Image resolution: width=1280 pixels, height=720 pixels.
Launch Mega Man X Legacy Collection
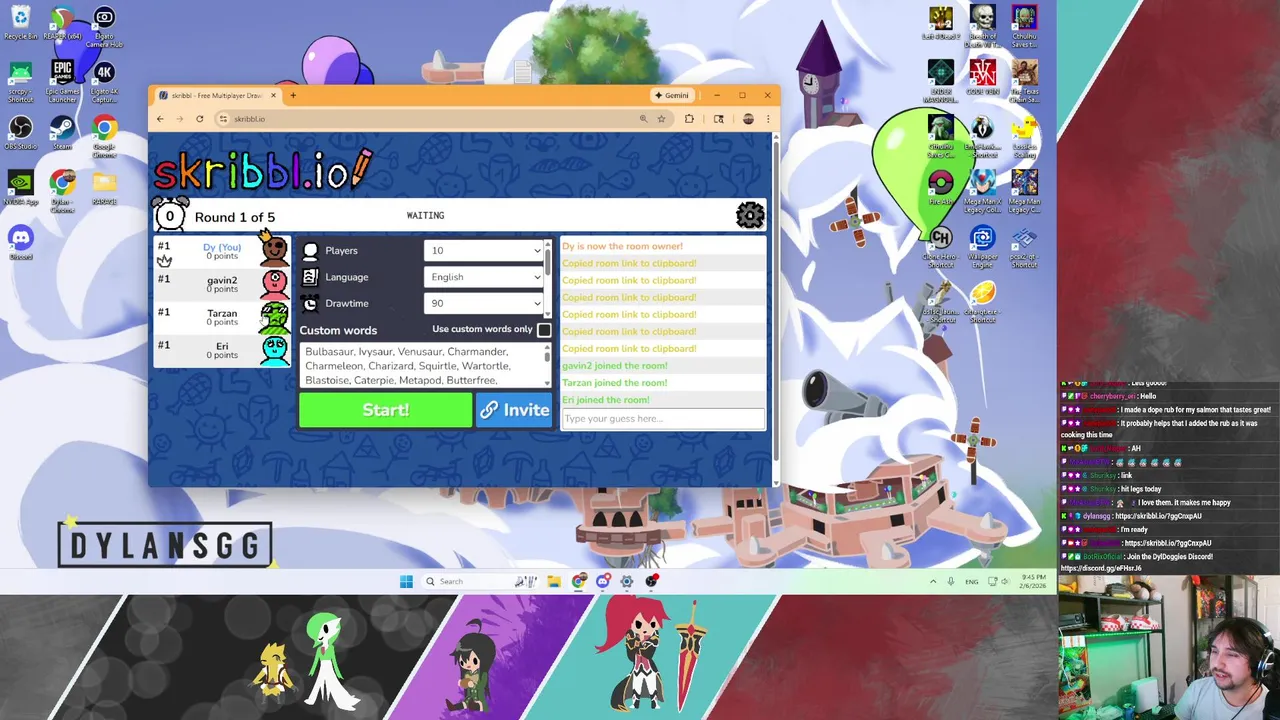[x=983, y=192]
